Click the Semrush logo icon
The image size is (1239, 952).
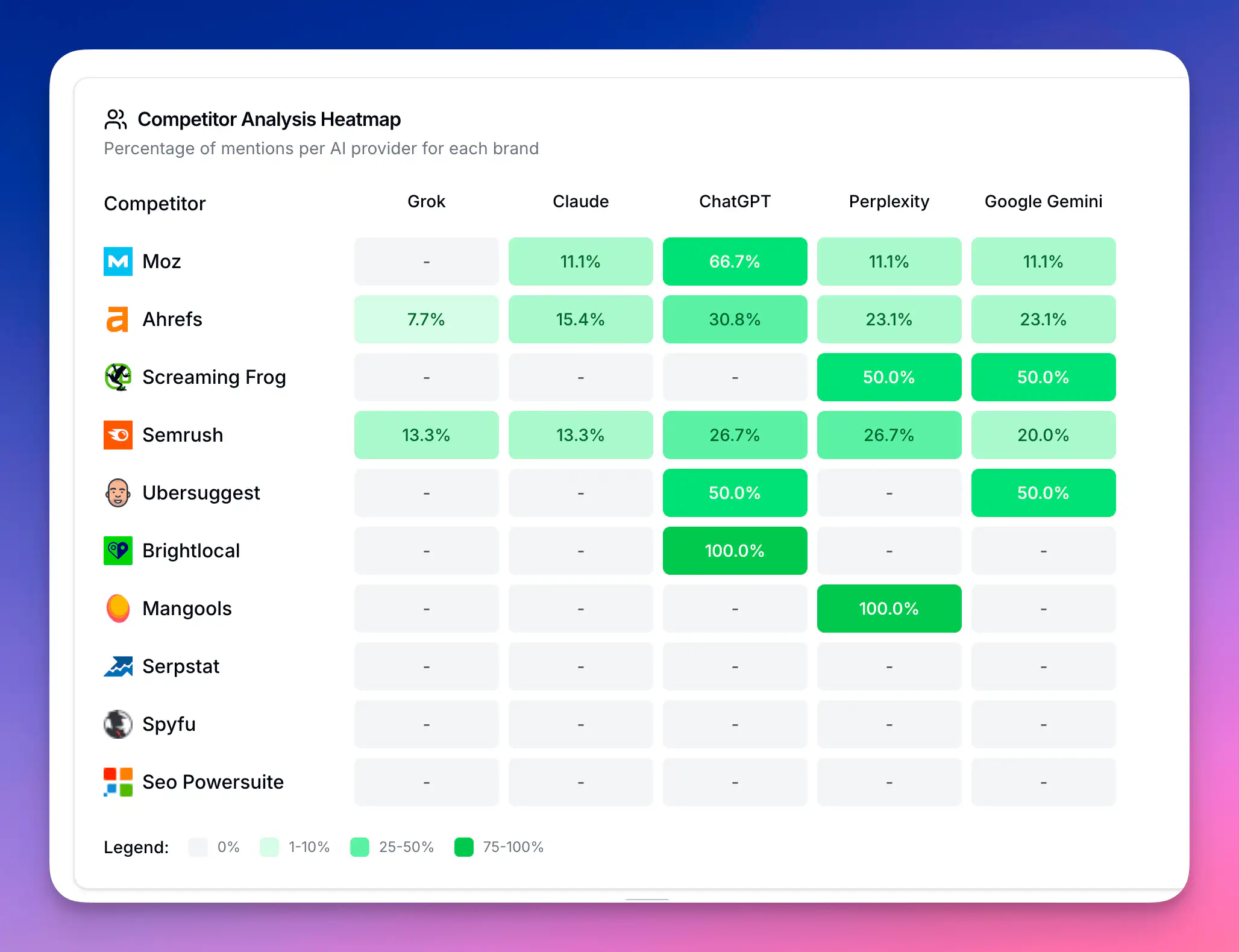118,435
